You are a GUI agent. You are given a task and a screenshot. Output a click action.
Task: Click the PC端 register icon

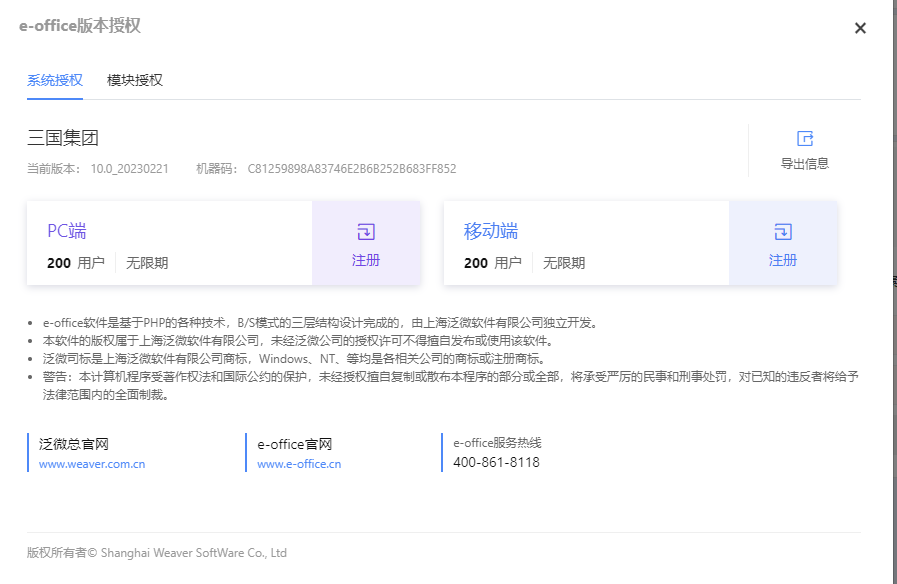[x=366, y=232]
